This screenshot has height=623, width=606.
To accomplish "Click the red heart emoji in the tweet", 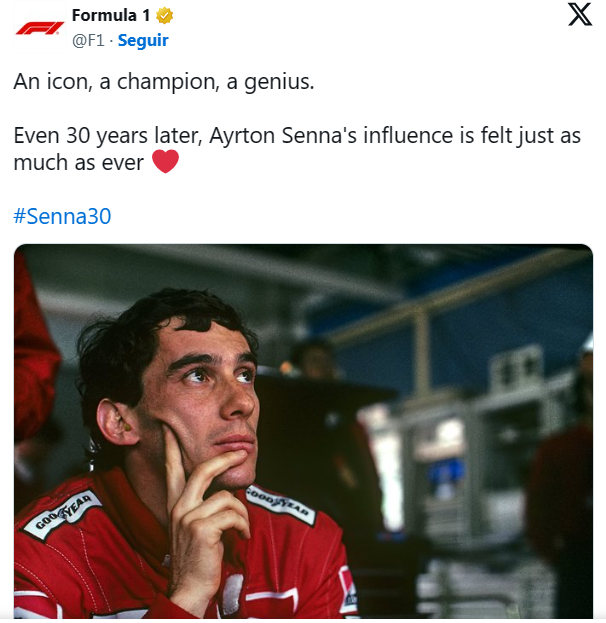I will click(x=165, y=161).
